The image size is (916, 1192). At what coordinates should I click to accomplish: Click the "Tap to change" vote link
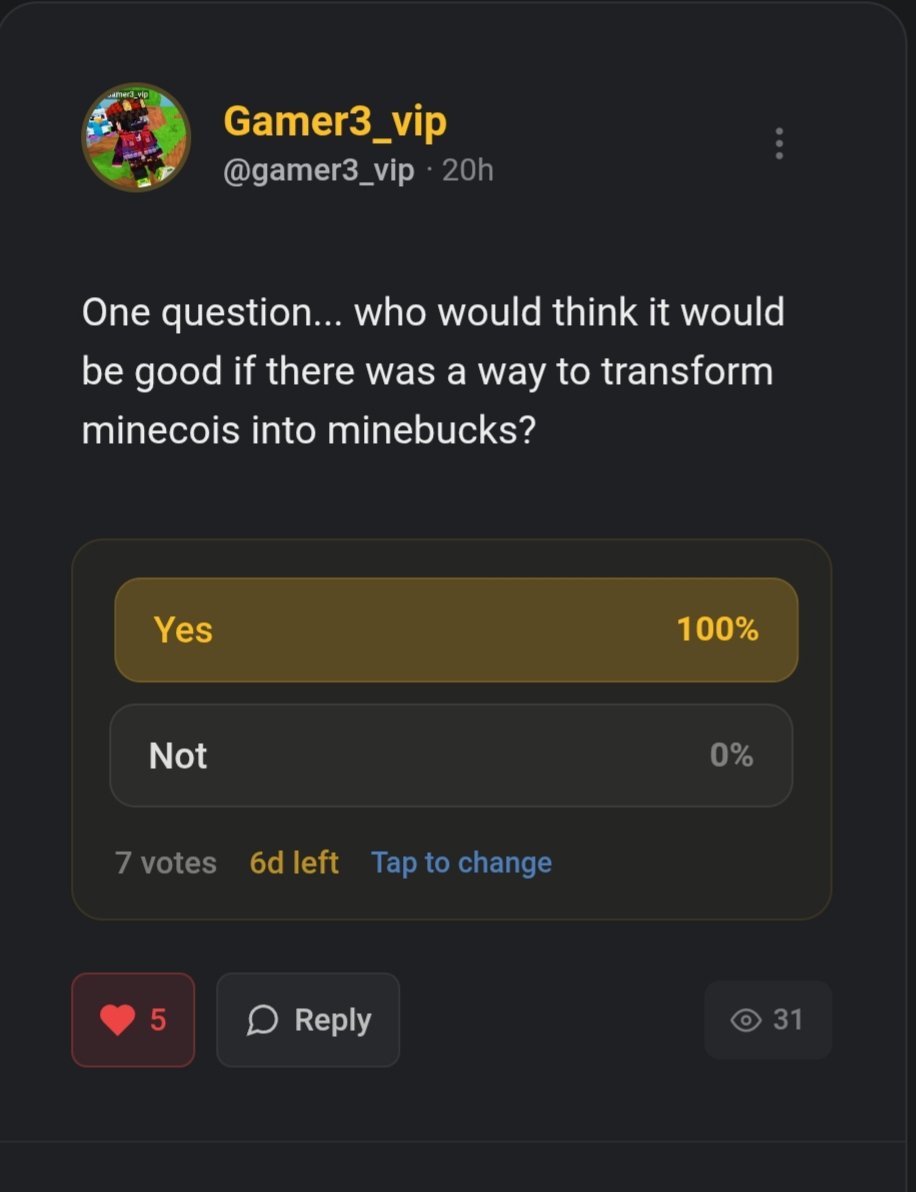tap(461, 863)
